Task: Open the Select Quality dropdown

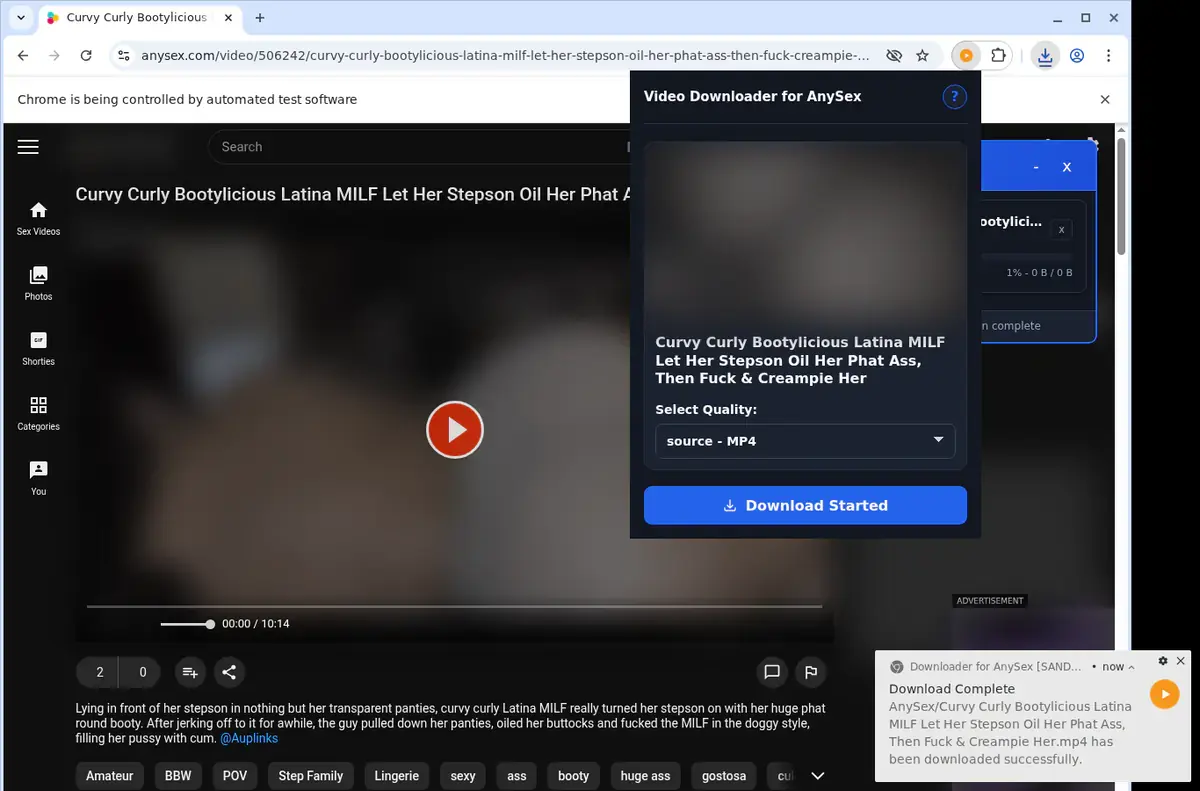Action: click(805, 441)
